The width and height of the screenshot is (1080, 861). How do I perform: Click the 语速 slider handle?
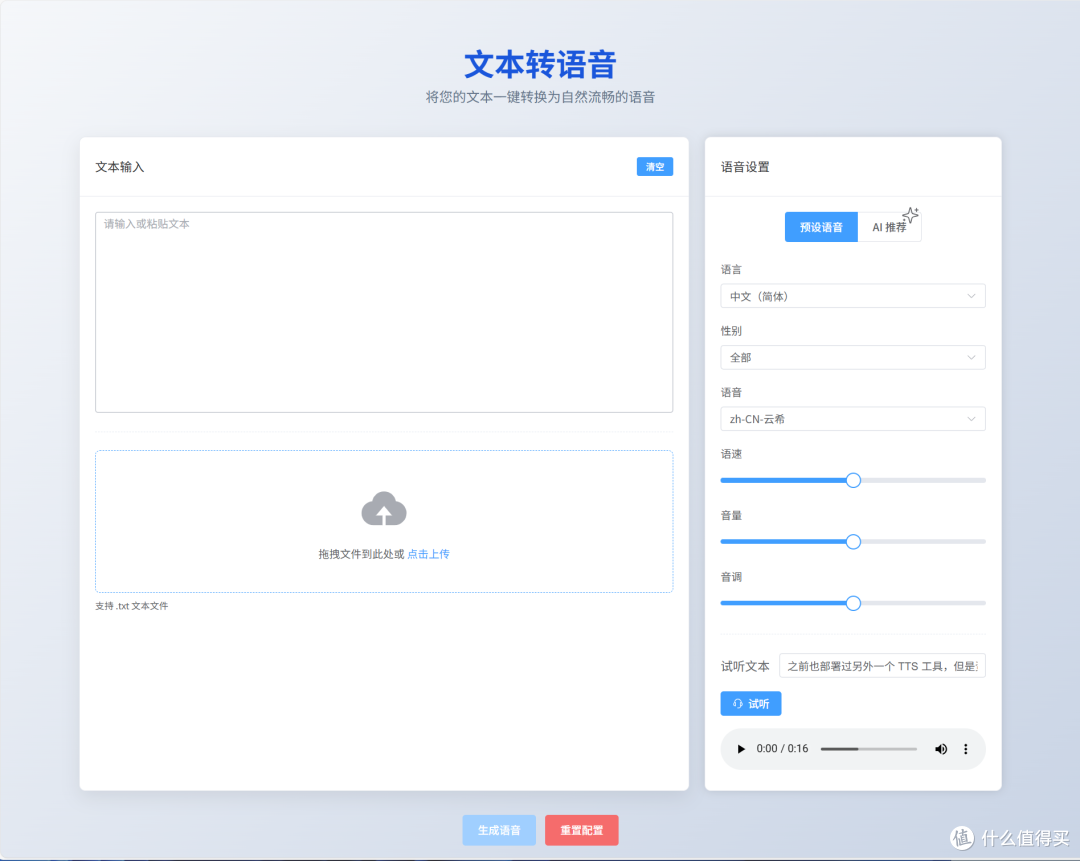(853, 480)
